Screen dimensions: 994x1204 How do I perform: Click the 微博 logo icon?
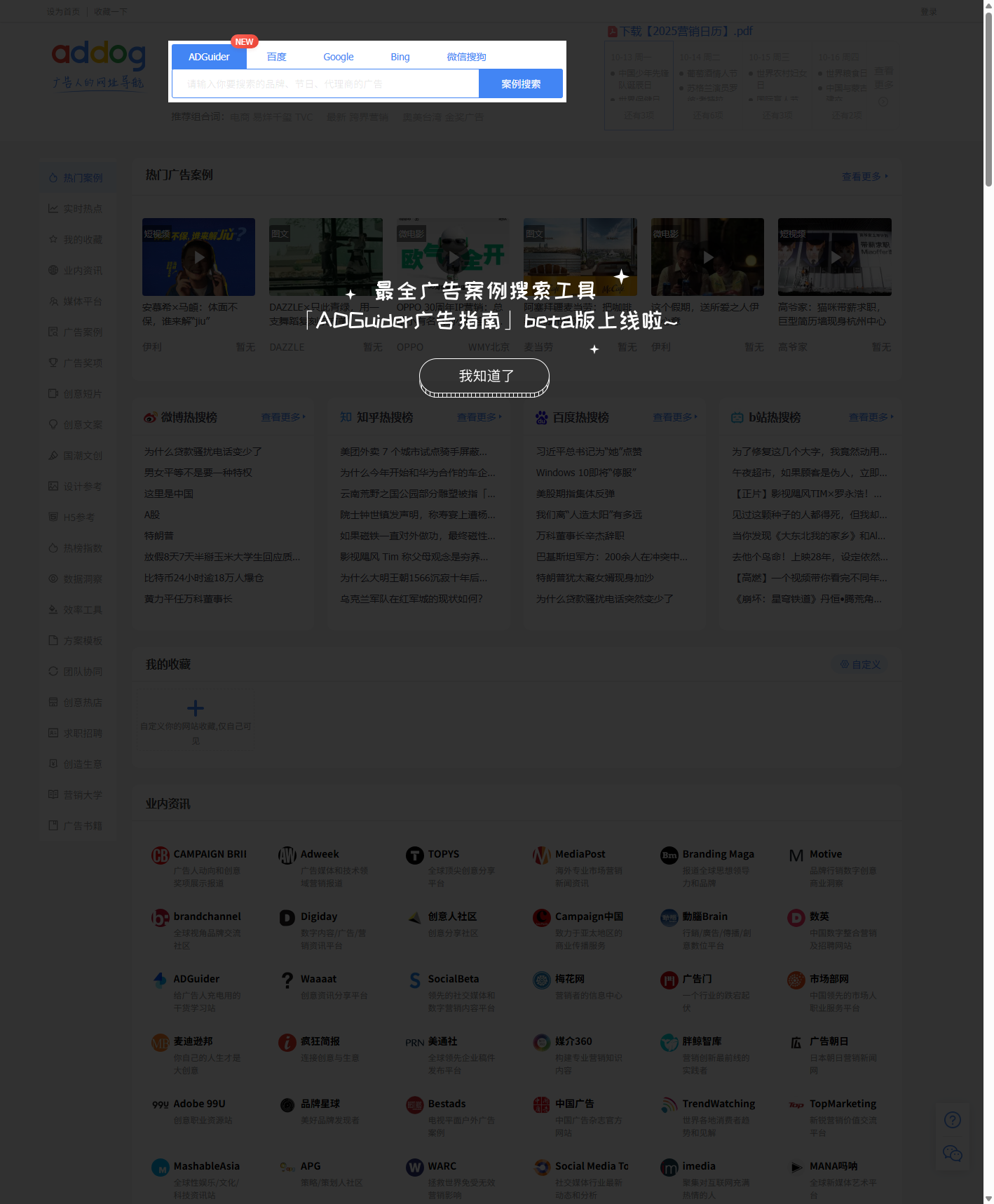pos(150,418)
